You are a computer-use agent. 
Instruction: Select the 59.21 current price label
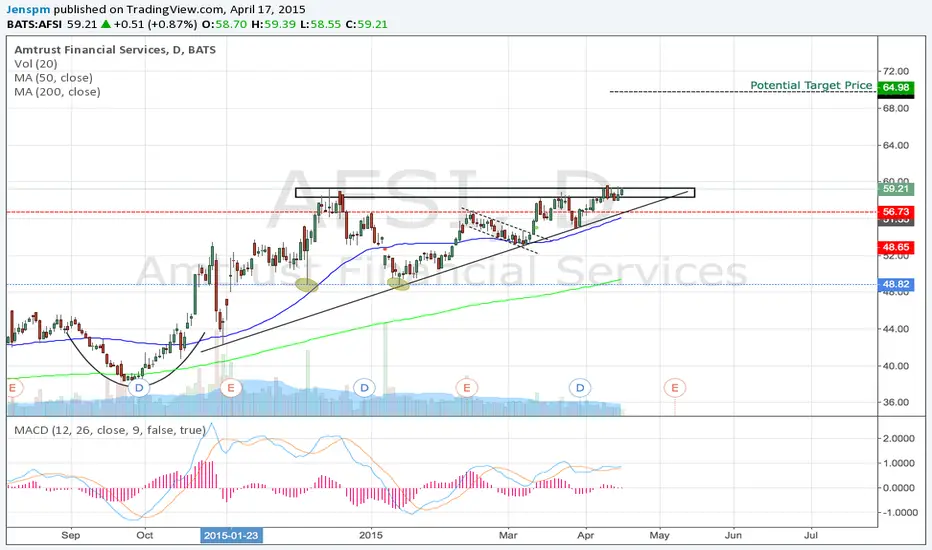896,188
